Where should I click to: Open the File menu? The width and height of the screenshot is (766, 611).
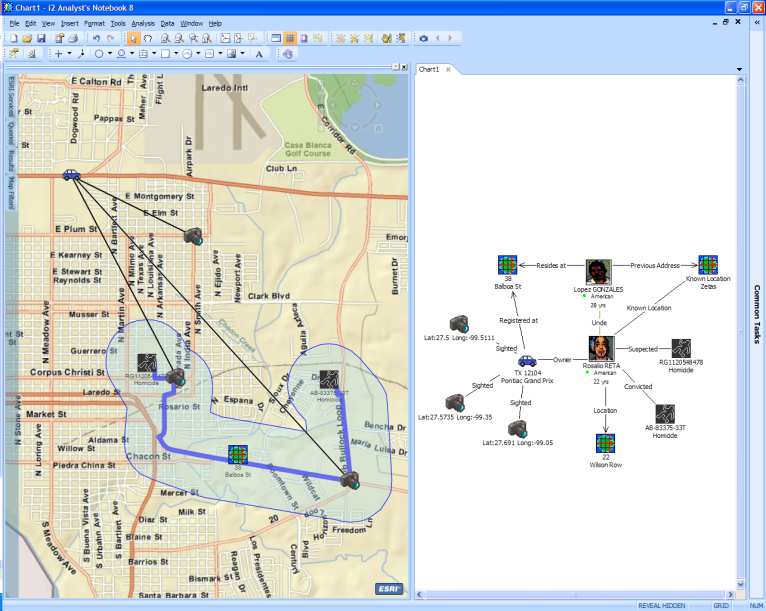[14, 23]
